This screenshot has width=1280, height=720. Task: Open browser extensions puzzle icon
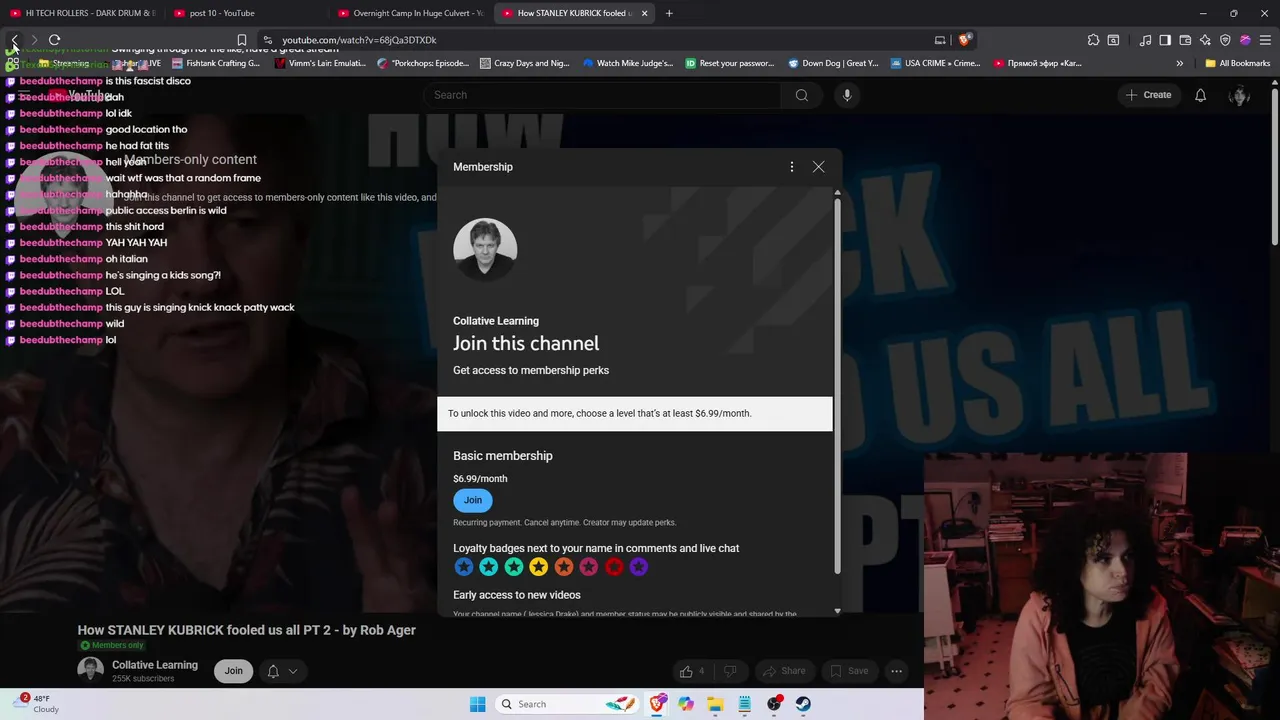pos(1093,40)
